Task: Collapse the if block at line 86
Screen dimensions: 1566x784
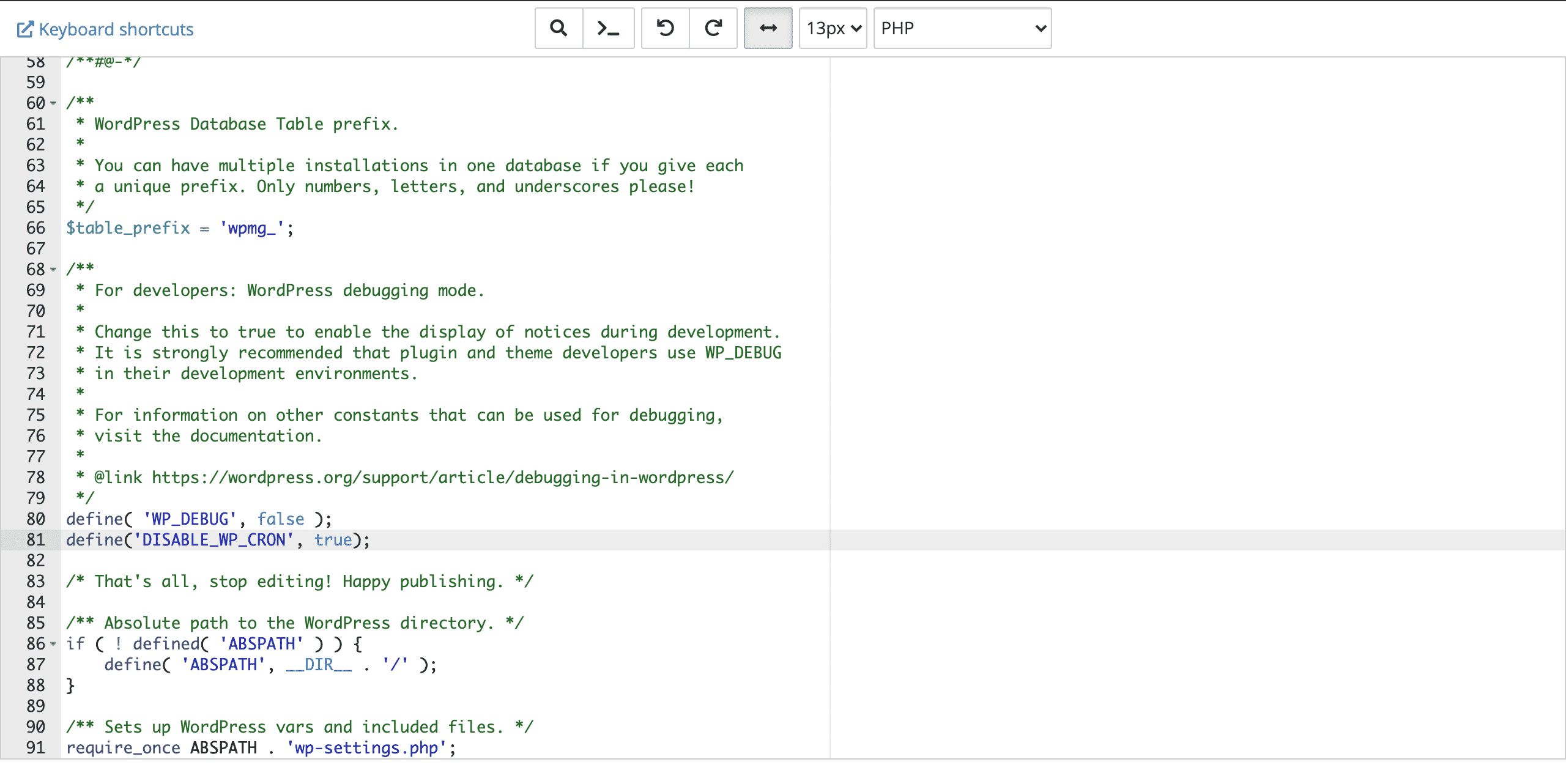Action: pos(53,644)
